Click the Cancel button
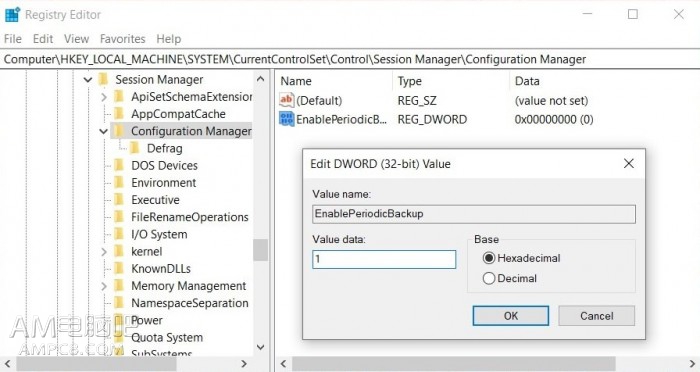700x372 pixels. coord(596,316)
